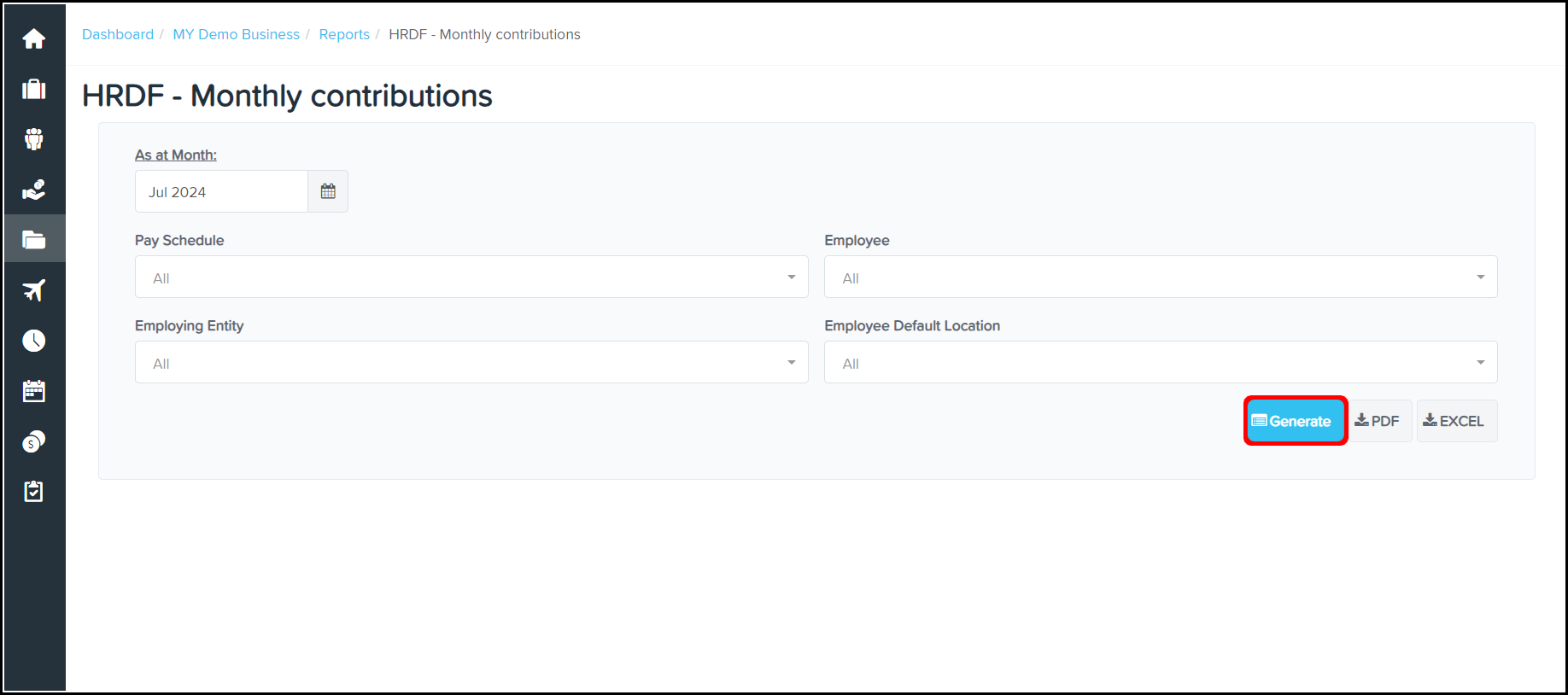Viewport: 1568px width, 695px height.
Task: Open the briefcase business icon
Action: click(34, 90)
